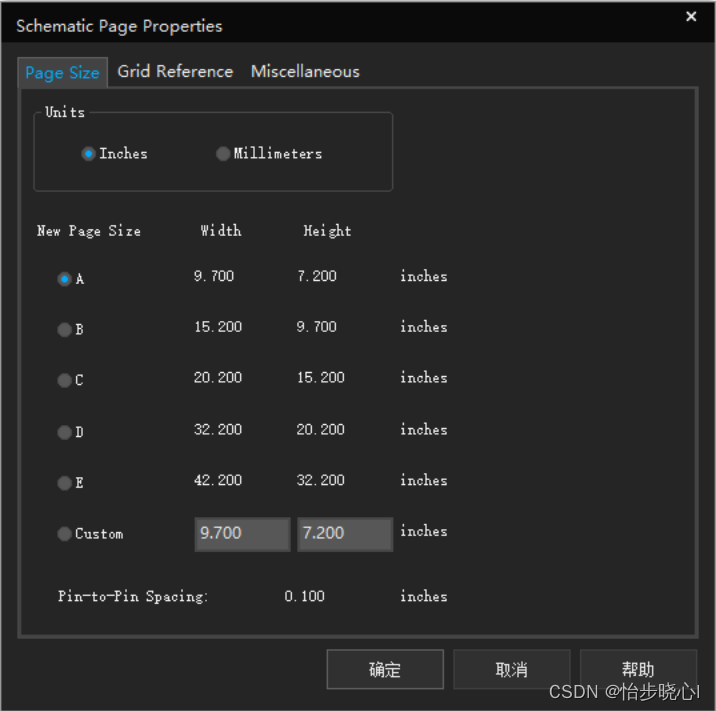The width and height of the screenshot is (716, 711).
Task: Enable the Custom page size option
Action: click(65, 534)
